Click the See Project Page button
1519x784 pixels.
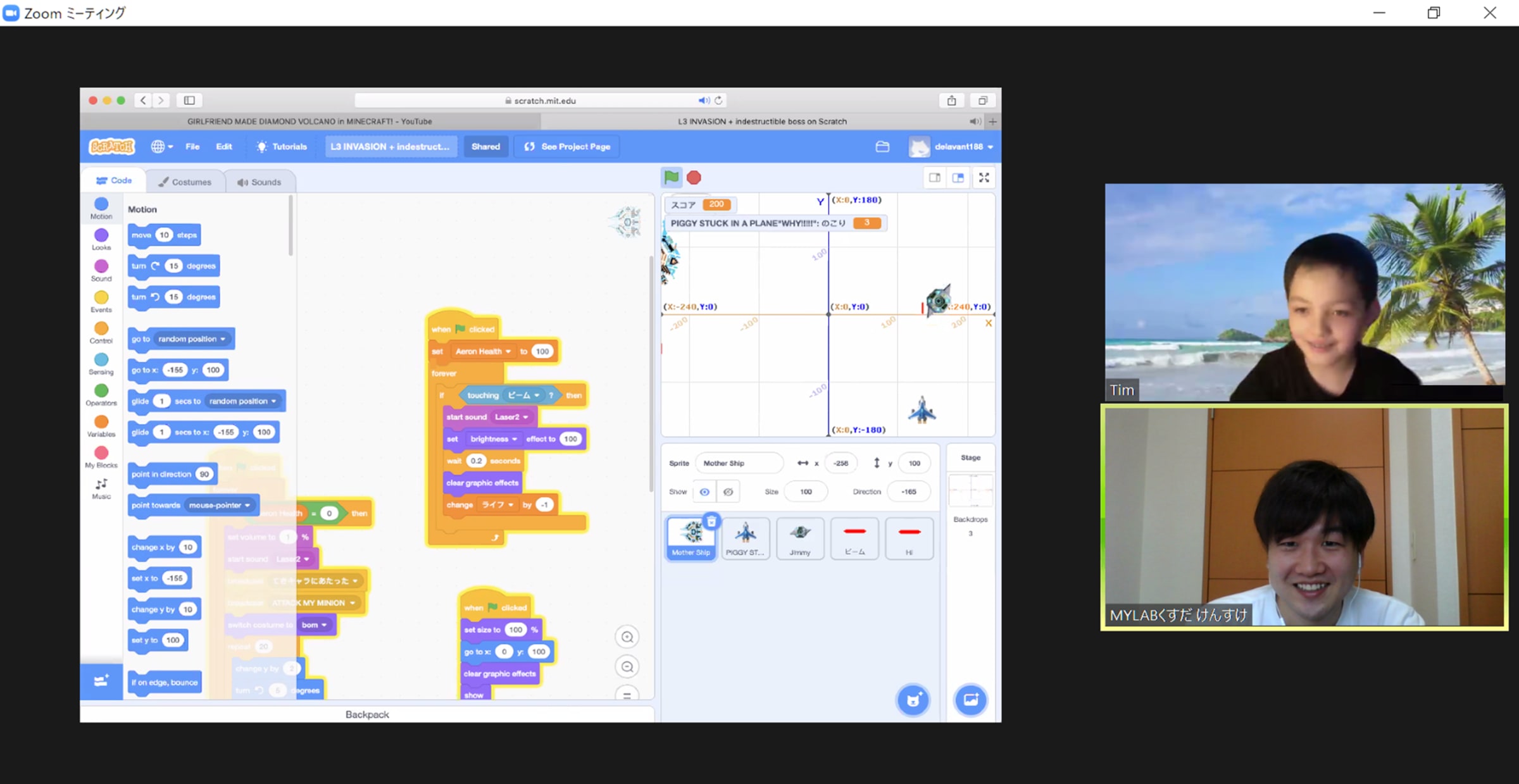click(567, 147)
